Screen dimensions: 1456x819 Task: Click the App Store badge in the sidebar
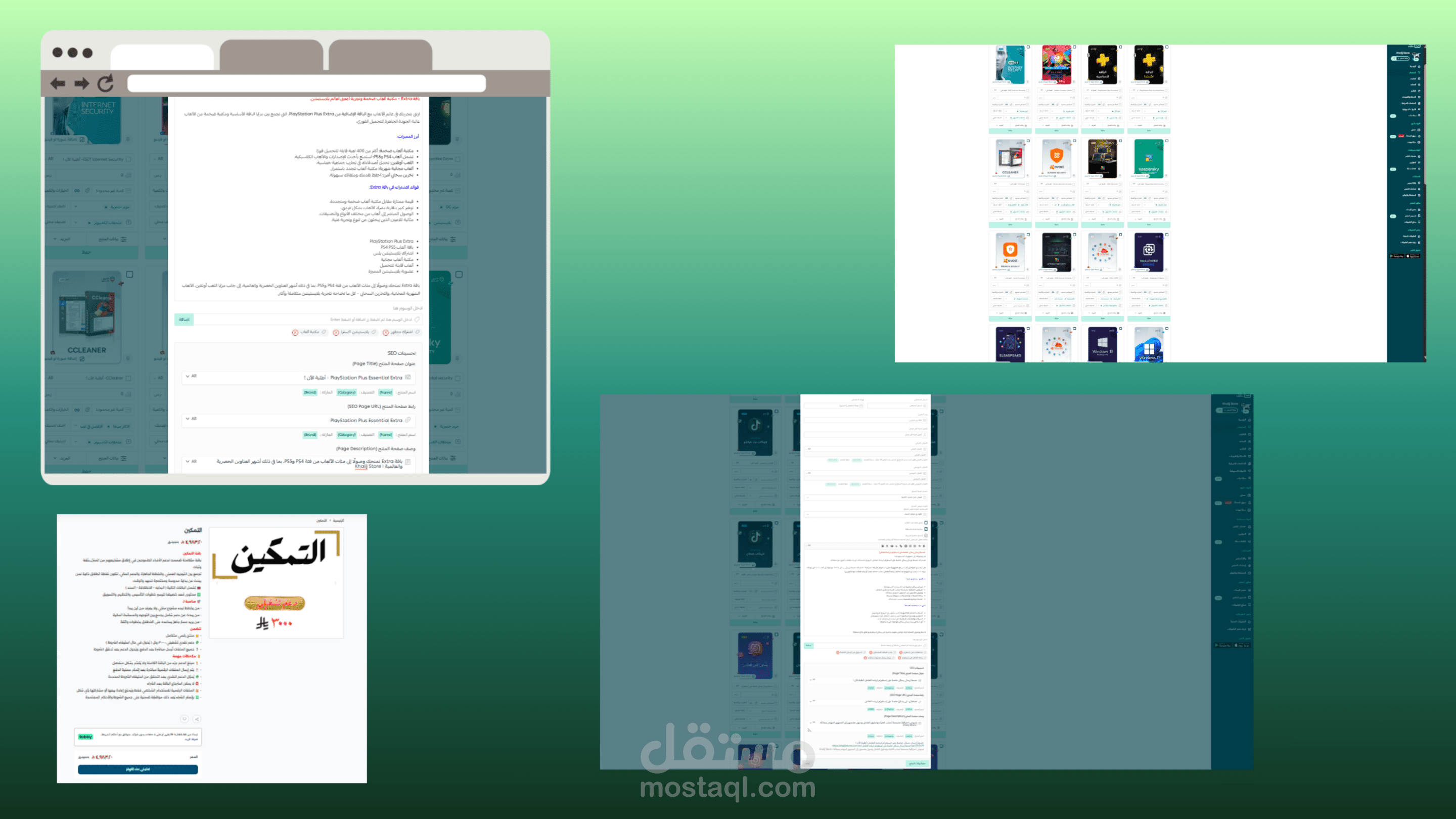pos(1413,256)
